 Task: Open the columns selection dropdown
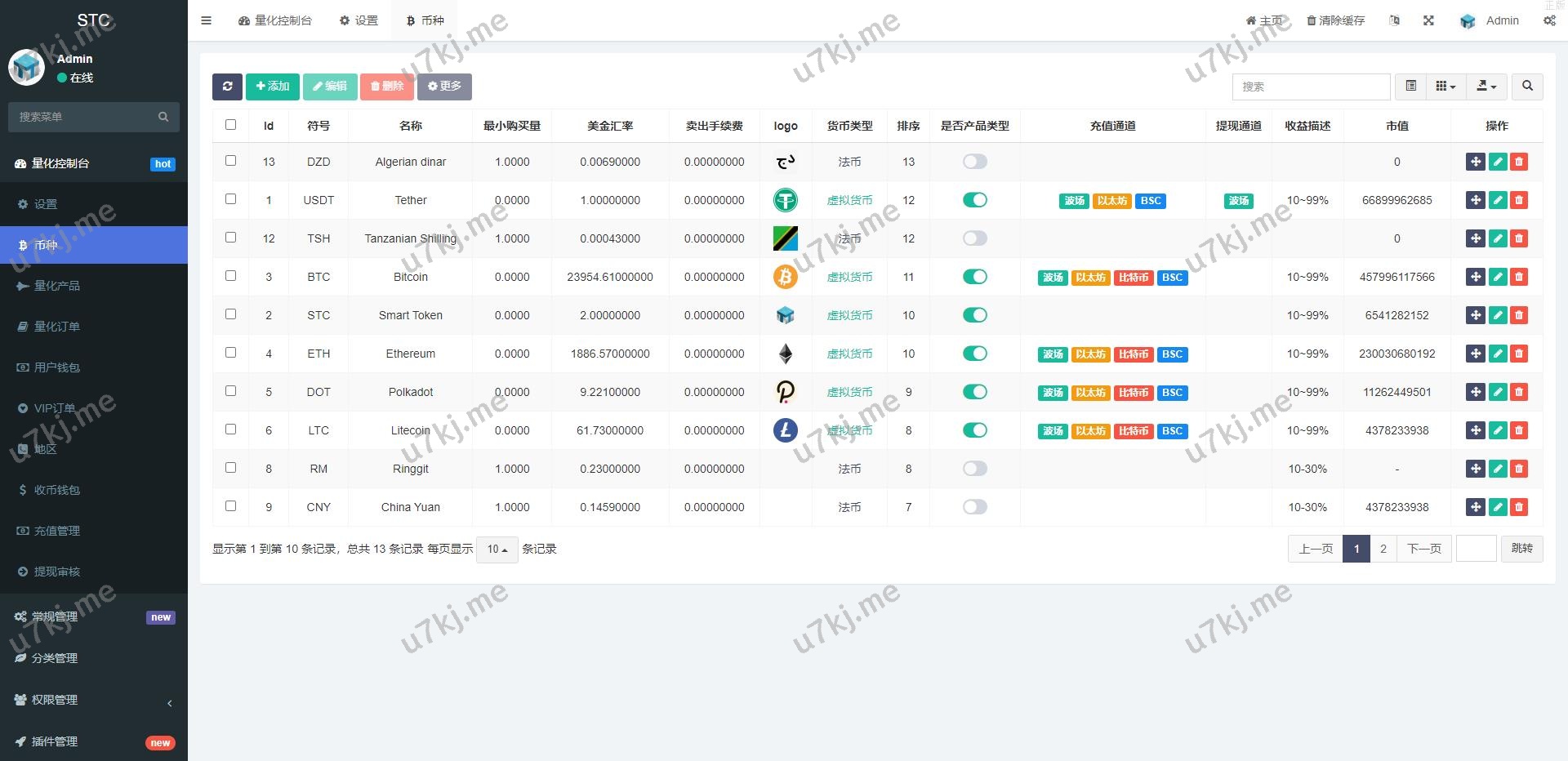tap(1445, 87)
